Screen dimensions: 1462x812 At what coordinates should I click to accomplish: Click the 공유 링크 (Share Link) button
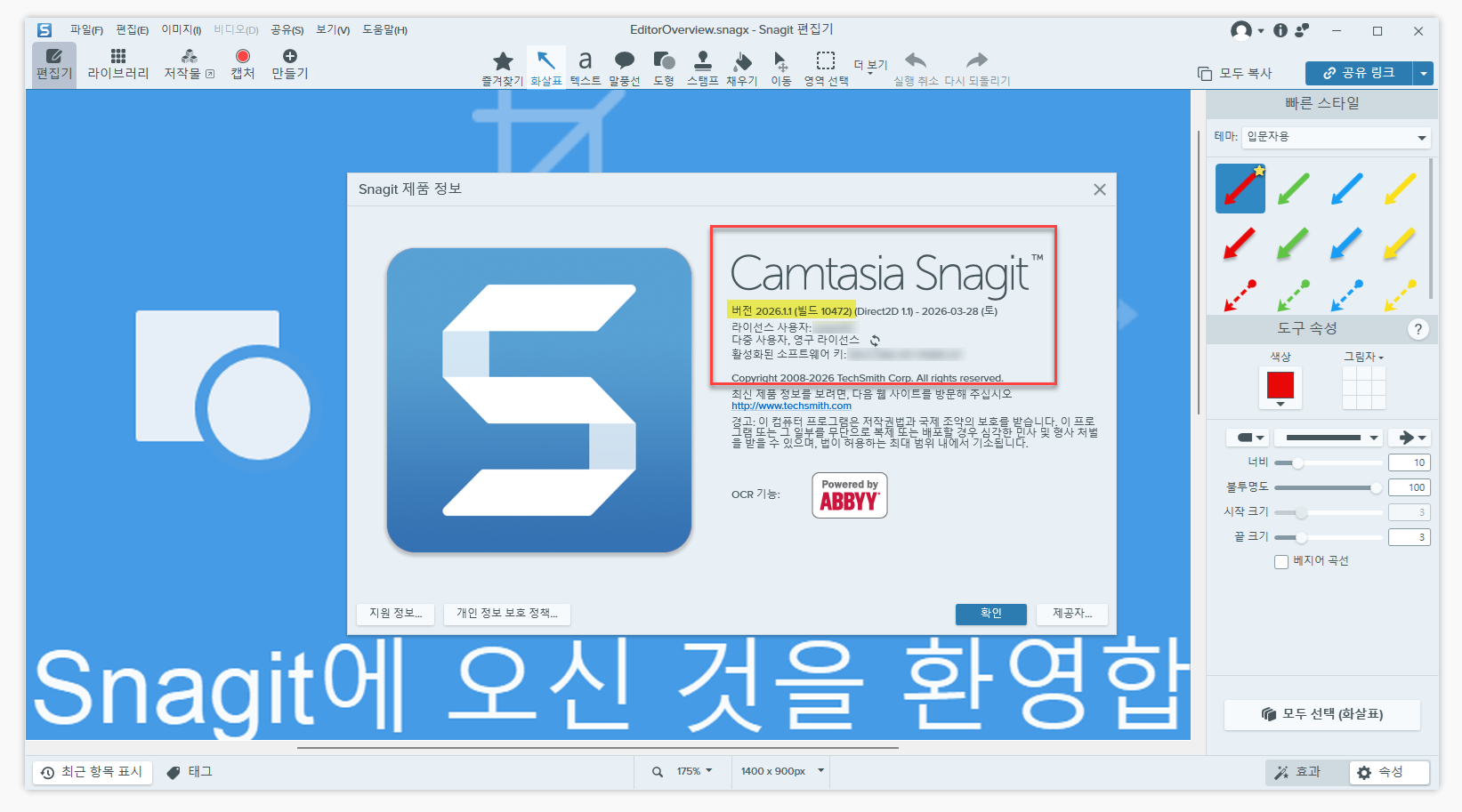pos(1359,74)
